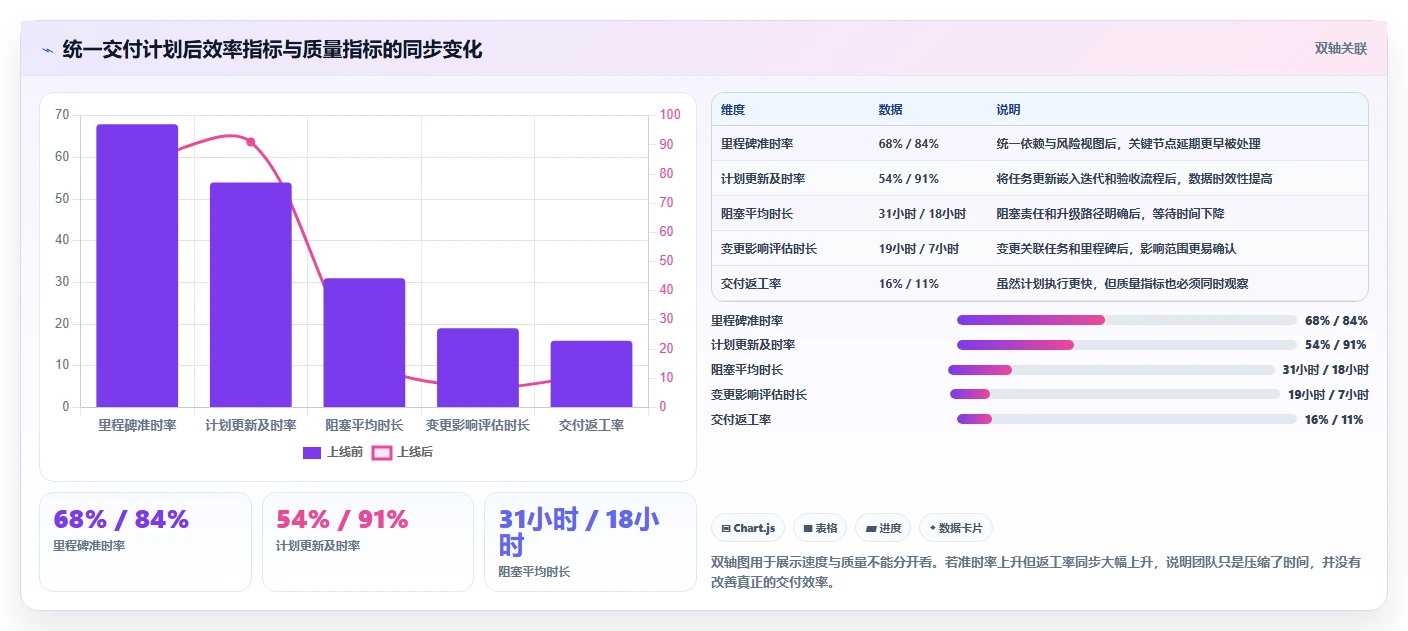
Task: Click the 里程碑准时率 x-axis label under chart
Action: coord(137,425)
